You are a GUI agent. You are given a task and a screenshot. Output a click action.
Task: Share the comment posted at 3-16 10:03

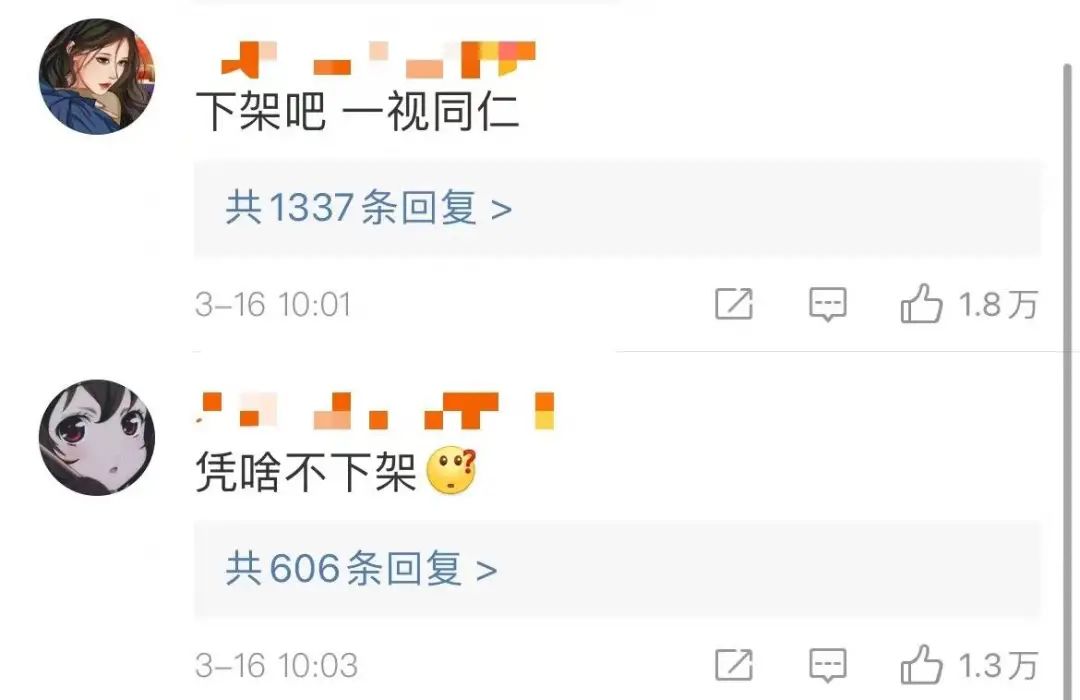734,665
